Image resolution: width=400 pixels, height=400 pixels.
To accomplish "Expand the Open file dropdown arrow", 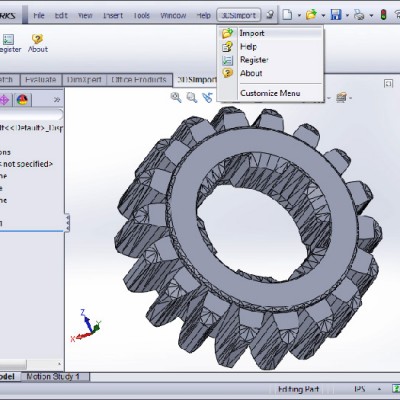I will (x=323, y=15).
